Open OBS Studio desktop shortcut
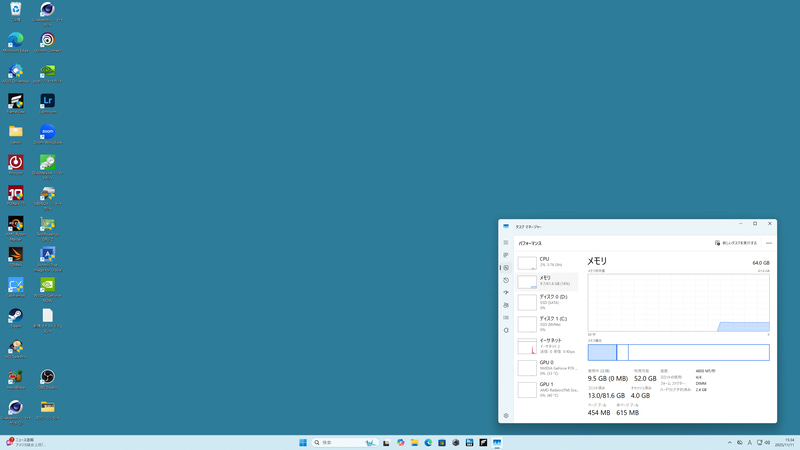 pyautogui.click(x=47, y=379)
